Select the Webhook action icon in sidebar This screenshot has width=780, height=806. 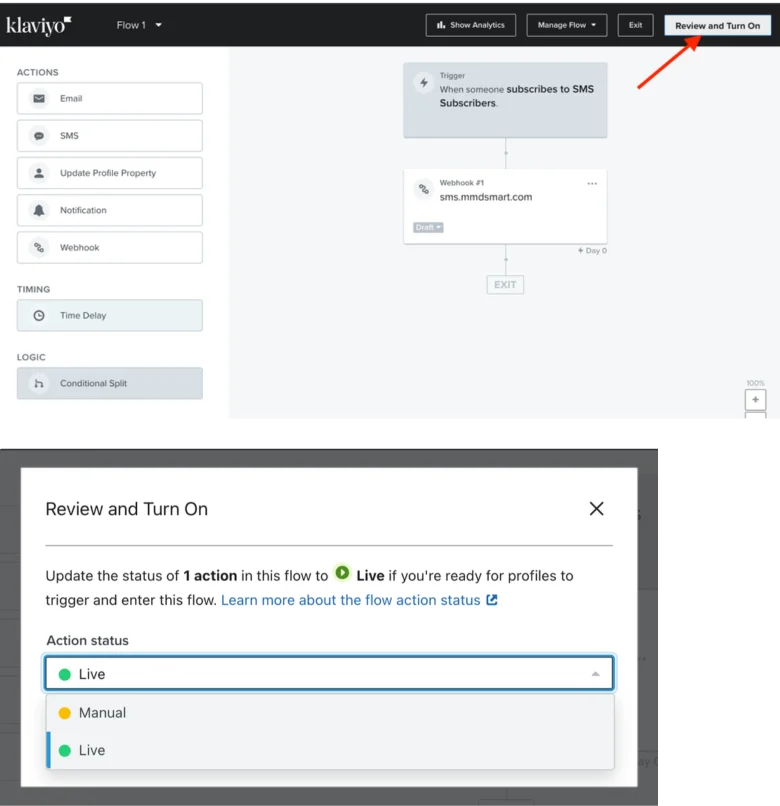(39, 247)
